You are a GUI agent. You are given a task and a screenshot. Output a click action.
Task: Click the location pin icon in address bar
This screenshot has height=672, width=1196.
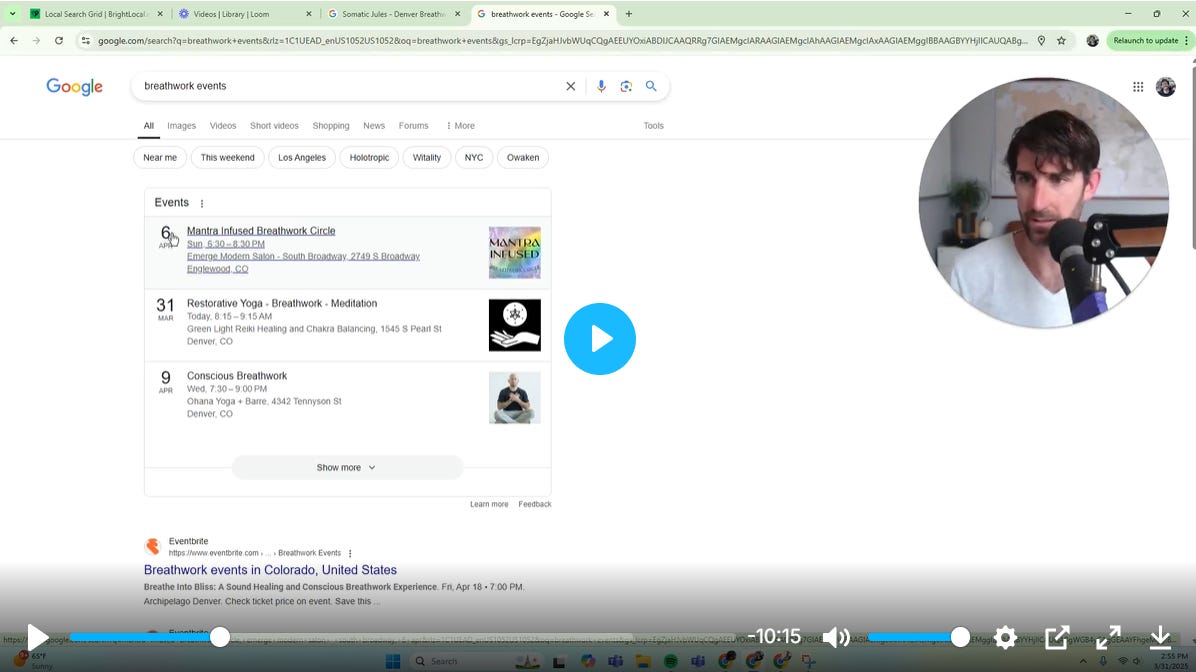tap(1041, 40)
